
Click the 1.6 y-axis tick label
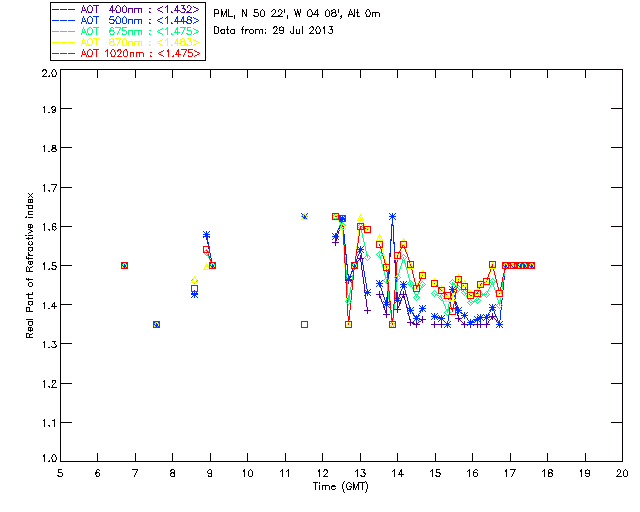(x=49, y=227)
